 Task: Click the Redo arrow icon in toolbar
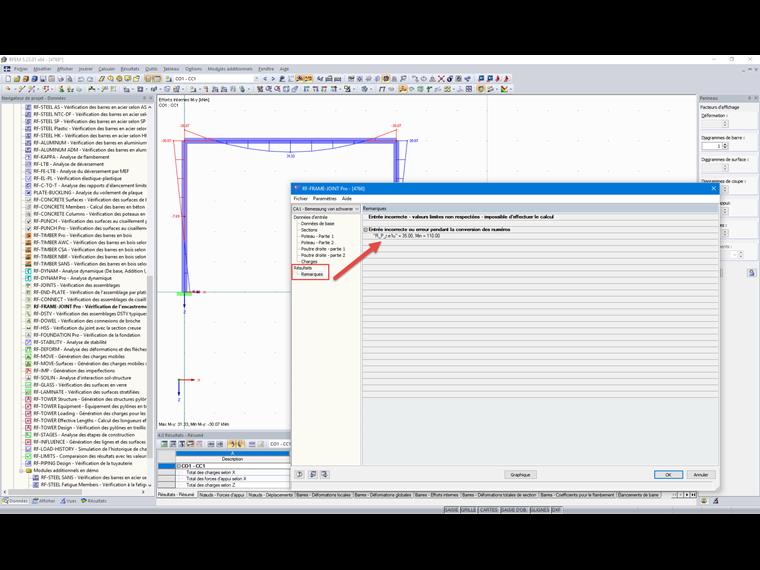[90, 79]
